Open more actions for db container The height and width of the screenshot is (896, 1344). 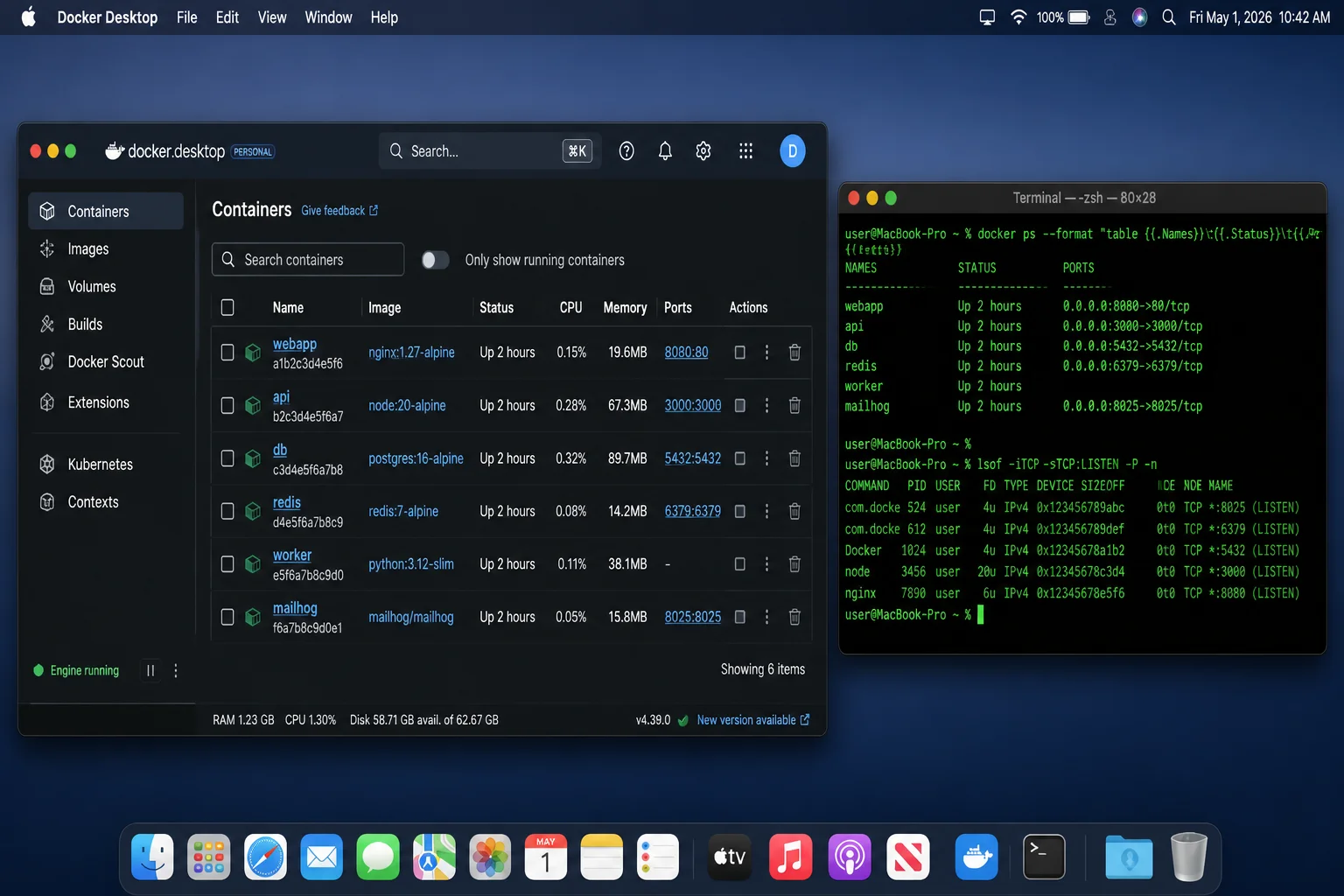tap(766, 458)
